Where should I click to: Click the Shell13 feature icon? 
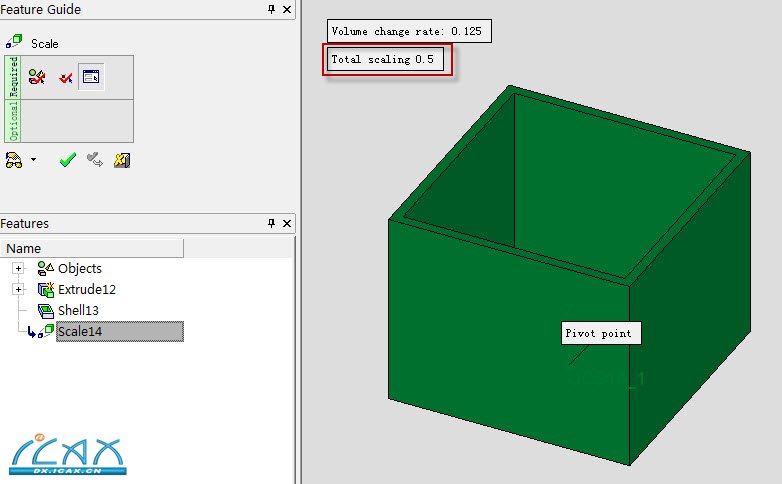click(x=45, y=311)
